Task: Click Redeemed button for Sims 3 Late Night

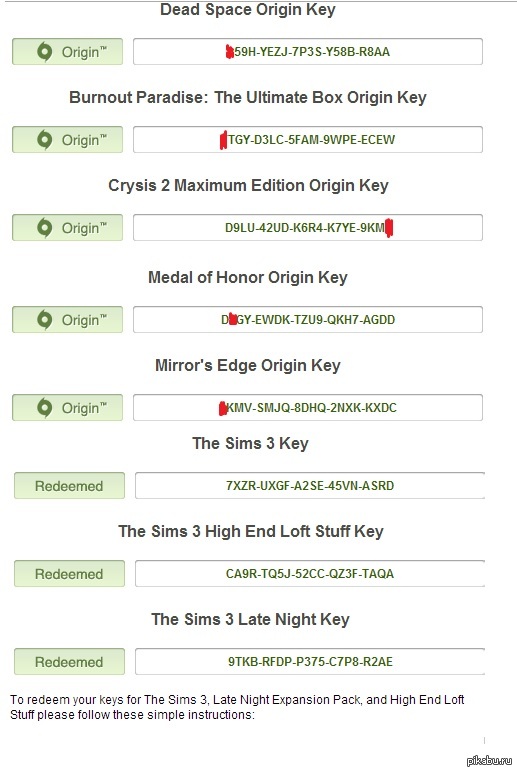Action: point(69,662)
